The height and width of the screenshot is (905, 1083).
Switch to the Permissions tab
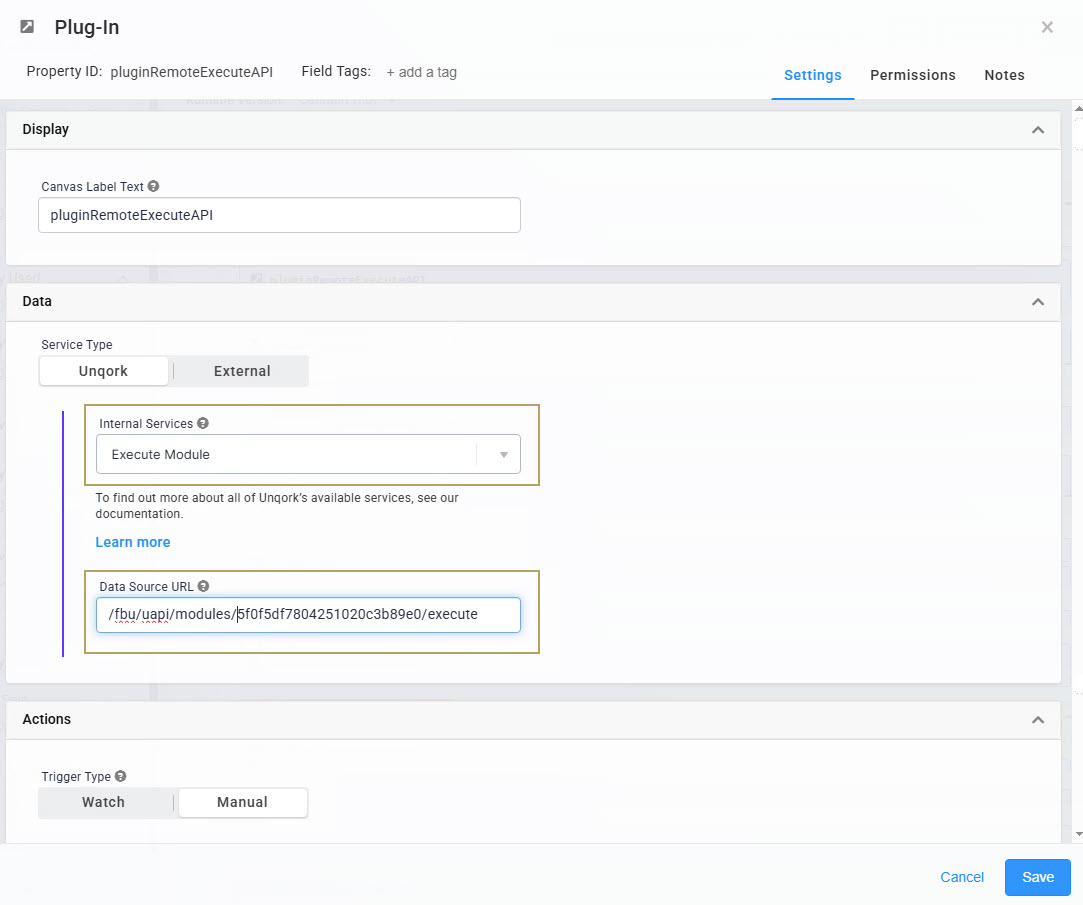point(912,75)
